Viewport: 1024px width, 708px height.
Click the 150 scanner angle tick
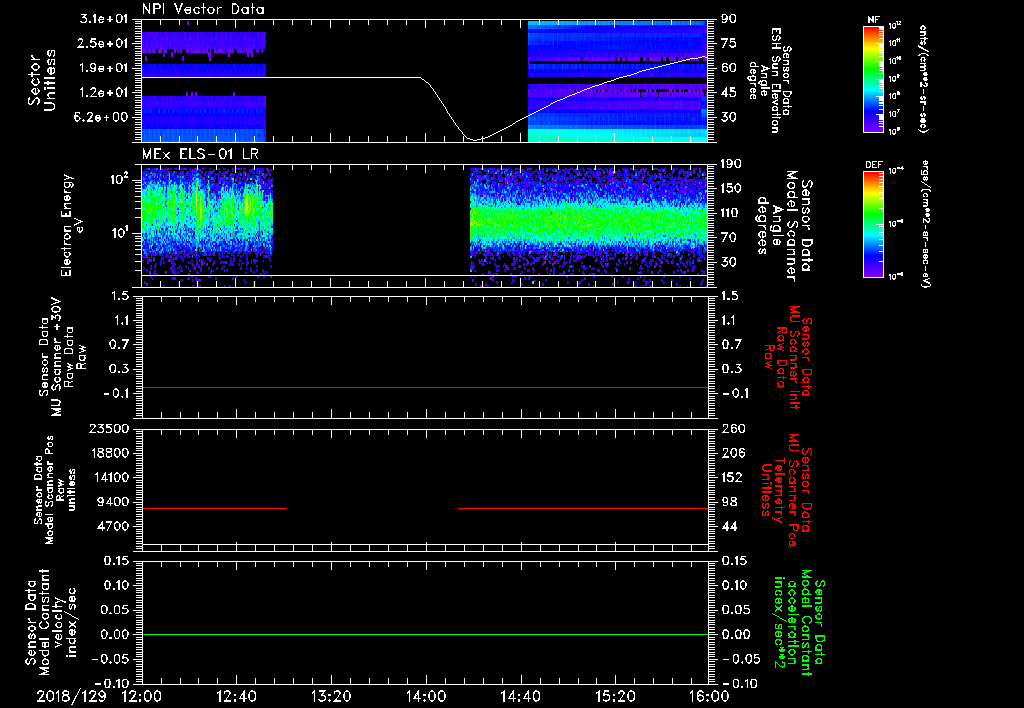click(x=731, y=188)
